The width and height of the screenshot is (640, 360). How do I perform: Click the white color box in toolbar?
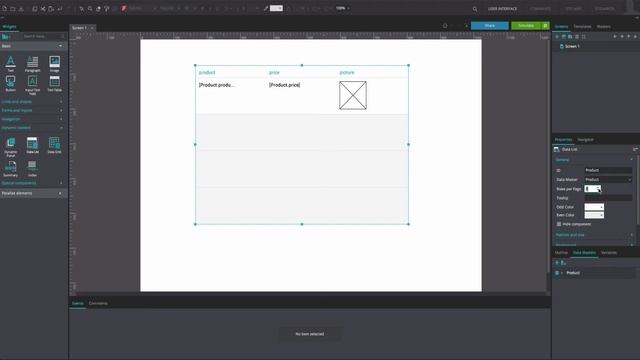tap(276, 8)
